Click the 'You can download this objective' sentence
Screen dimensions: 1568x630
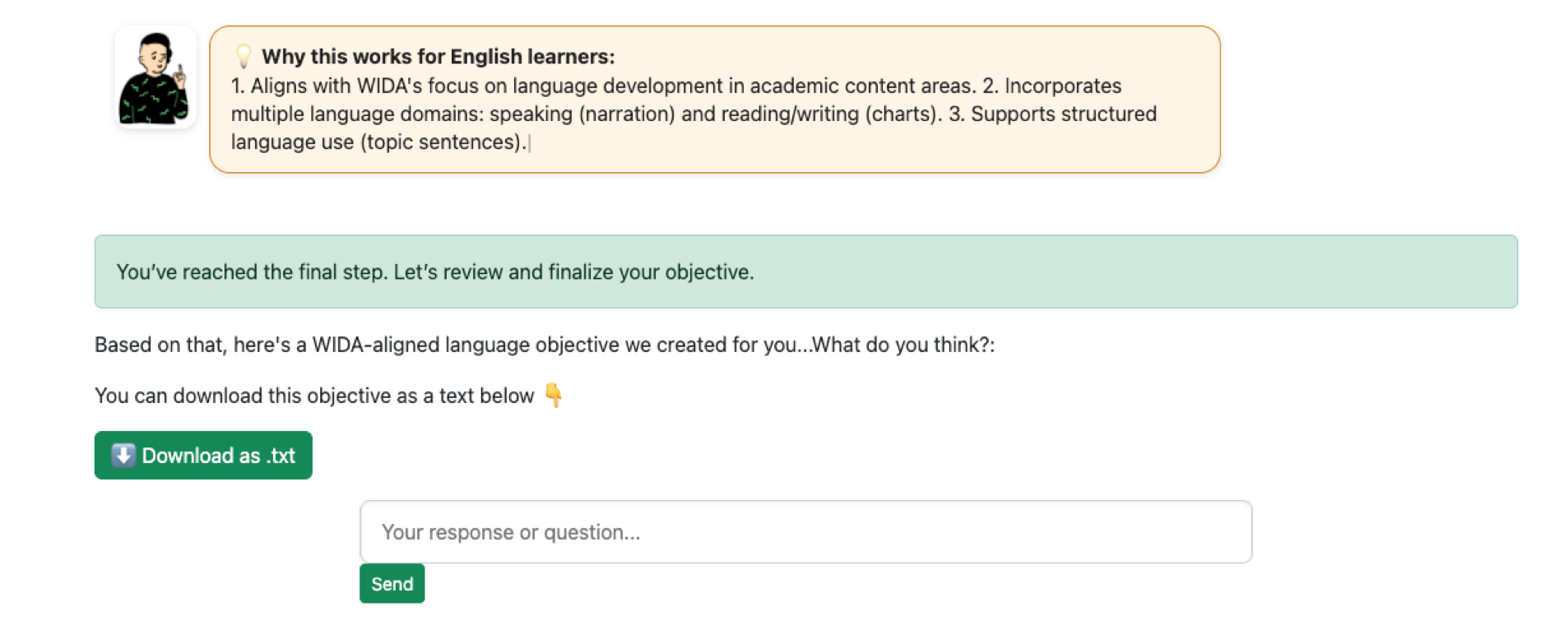[314, 396]
